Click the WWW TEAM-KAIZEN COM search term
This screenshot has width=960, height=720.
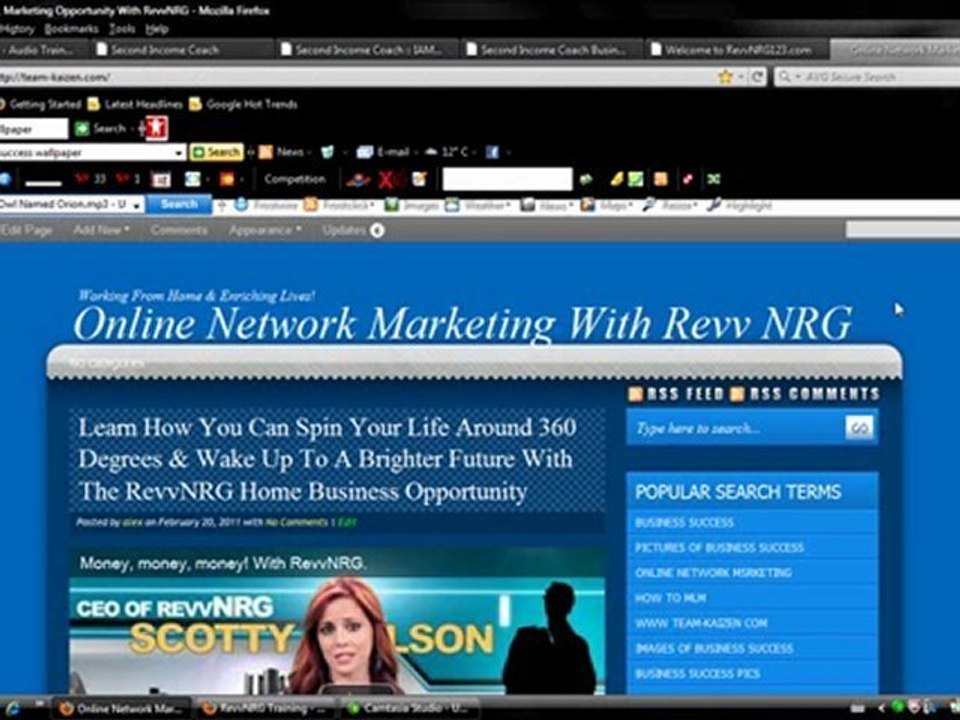[x=700, y=623]
